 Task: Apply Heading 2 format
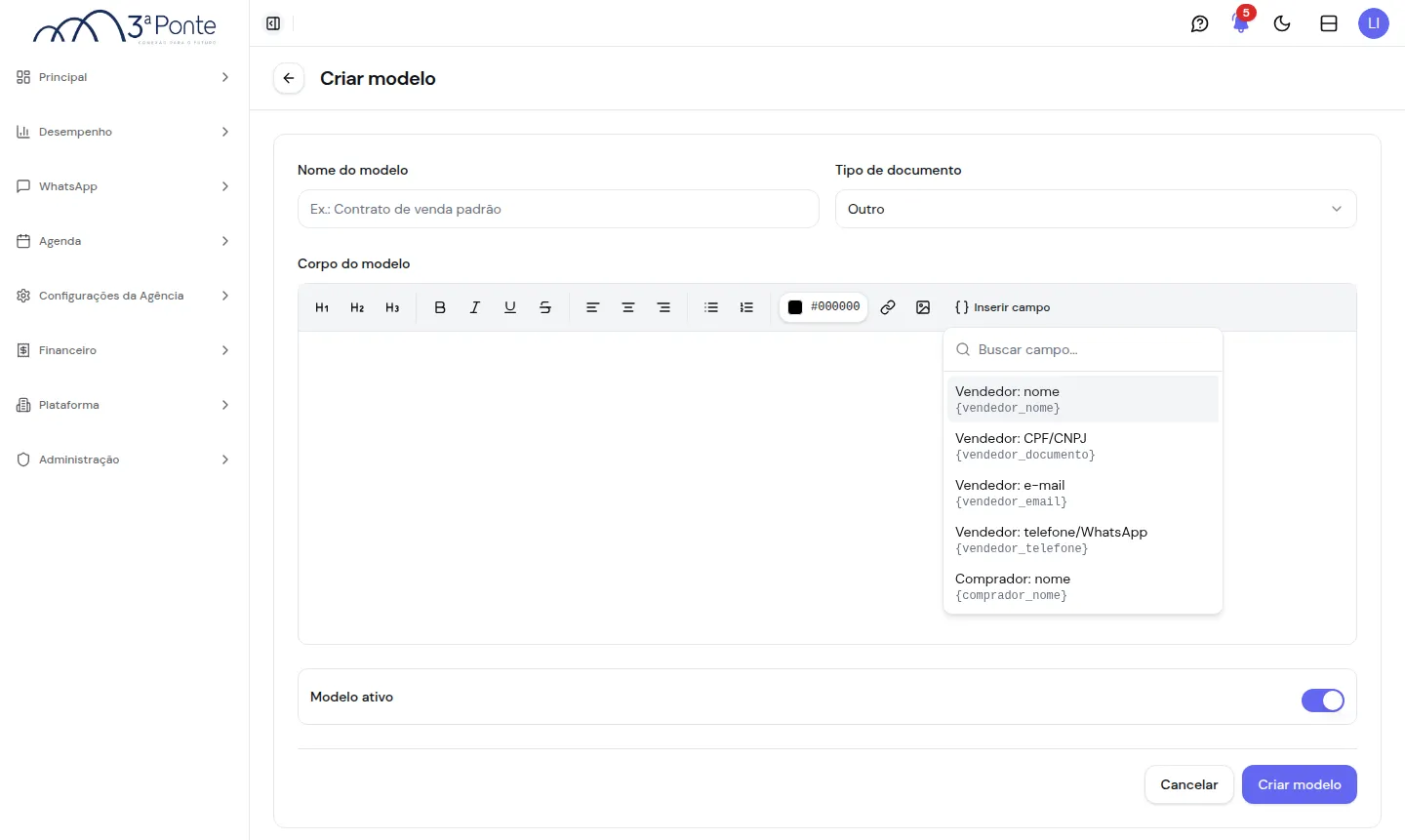point(357,307)
